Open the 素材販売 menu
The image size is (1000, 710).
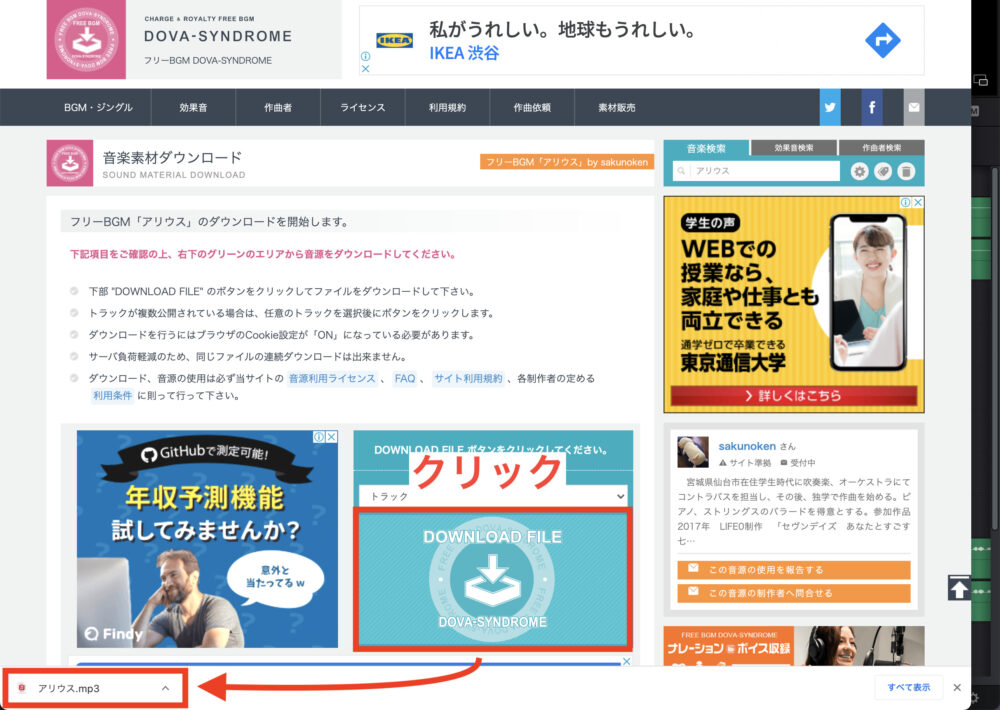click(617, 107)
